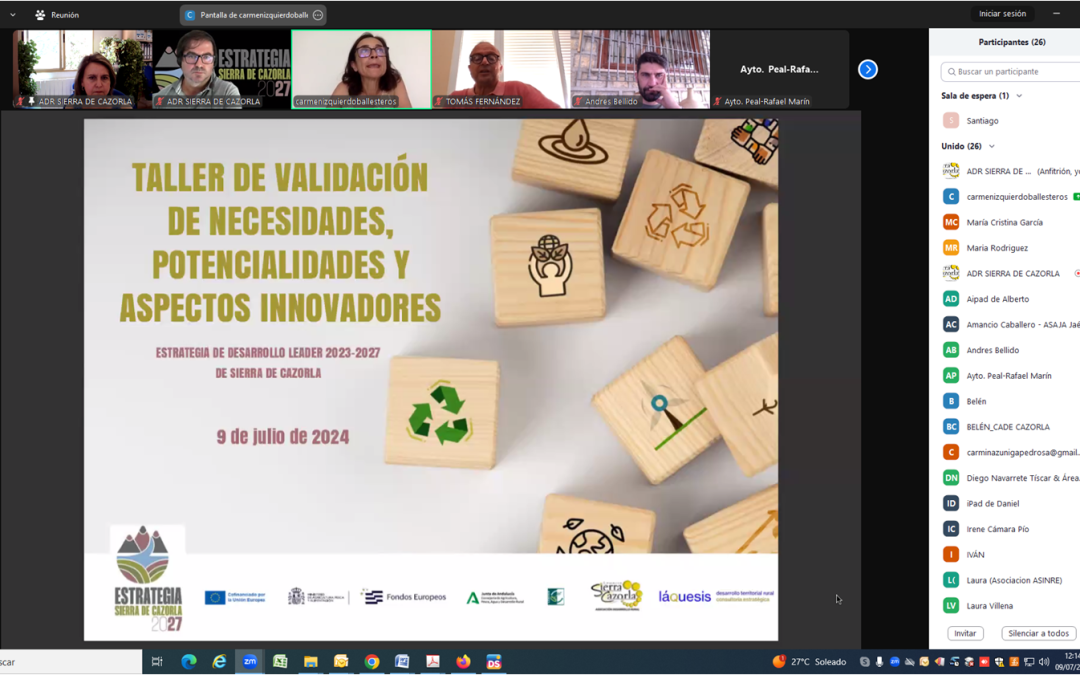Viewport: 1080px width, 675px height.
Task: Open the PDF reader taskbar icon
Action: click(x=433, y=662)
